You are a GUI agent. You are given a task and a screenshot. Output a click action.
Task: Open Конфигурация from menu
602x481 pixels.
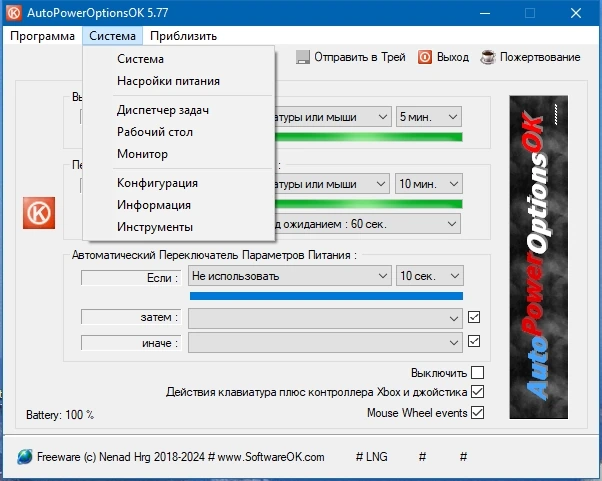(x=179, y=183)
